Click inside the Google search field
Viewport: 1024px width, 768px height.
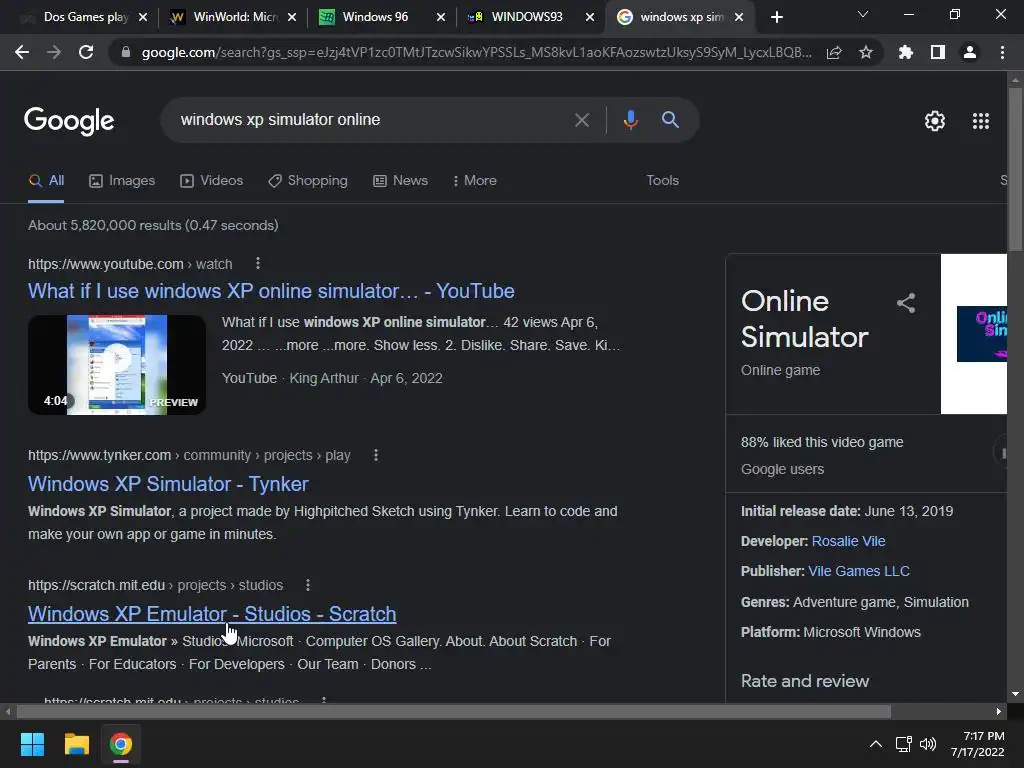point(372,120)
